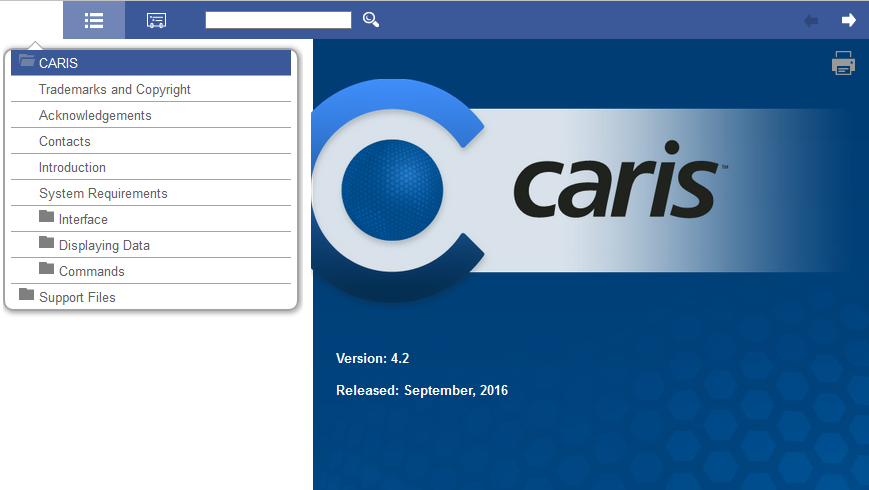
Task: Open the System Requirements page
Action: click(x=103, y=193)
